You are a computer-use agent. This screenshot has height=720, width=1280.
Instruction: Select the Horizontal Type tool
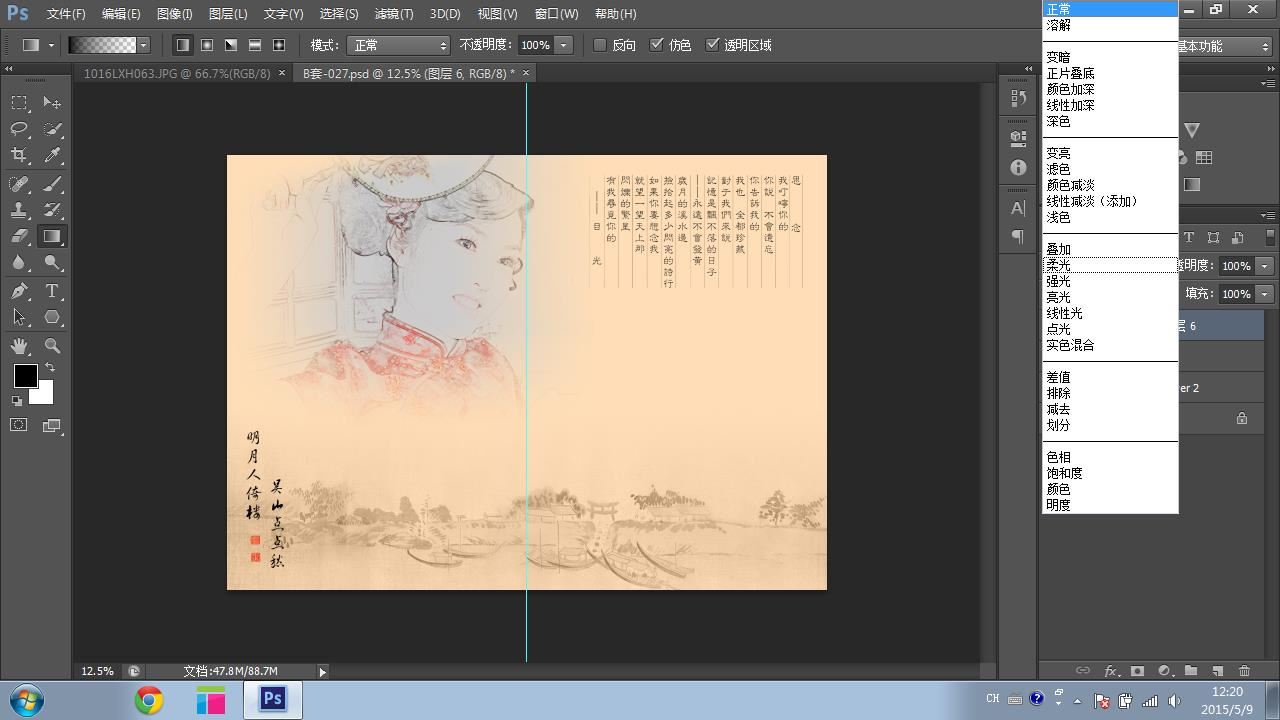pos(52,291)
